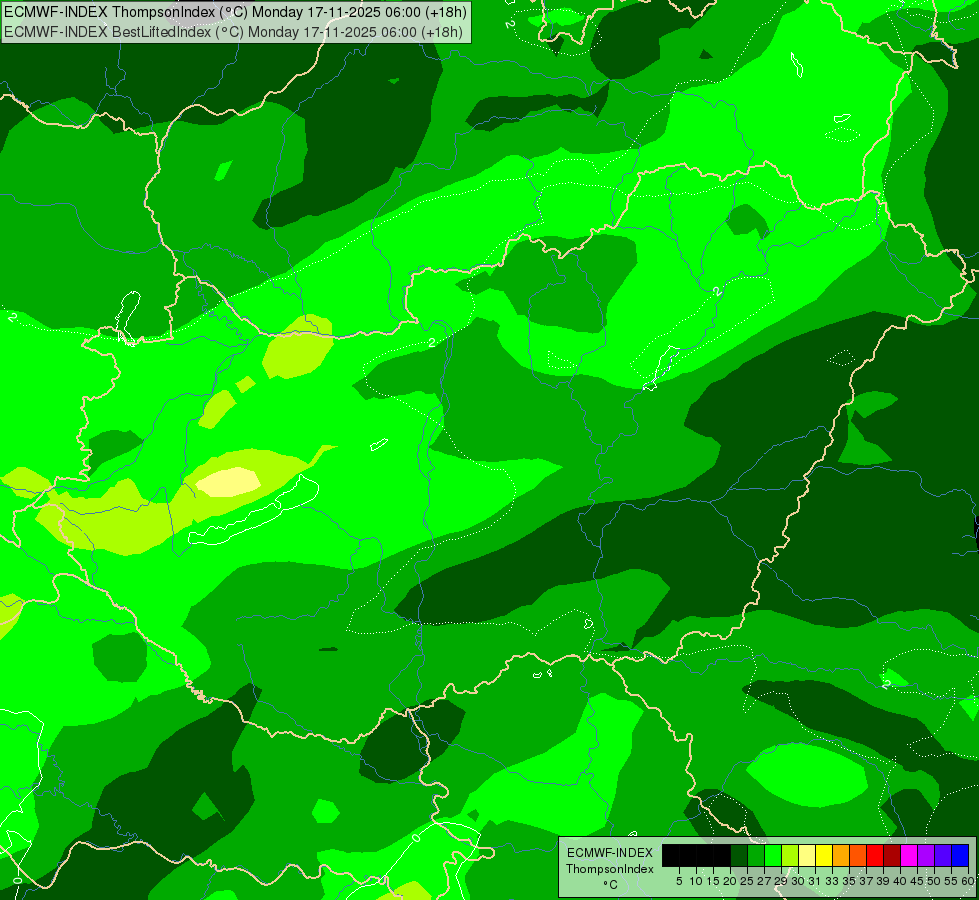Click the medium green 25–27 legend swatch
The image size is (979, 900).
(756, 855)
